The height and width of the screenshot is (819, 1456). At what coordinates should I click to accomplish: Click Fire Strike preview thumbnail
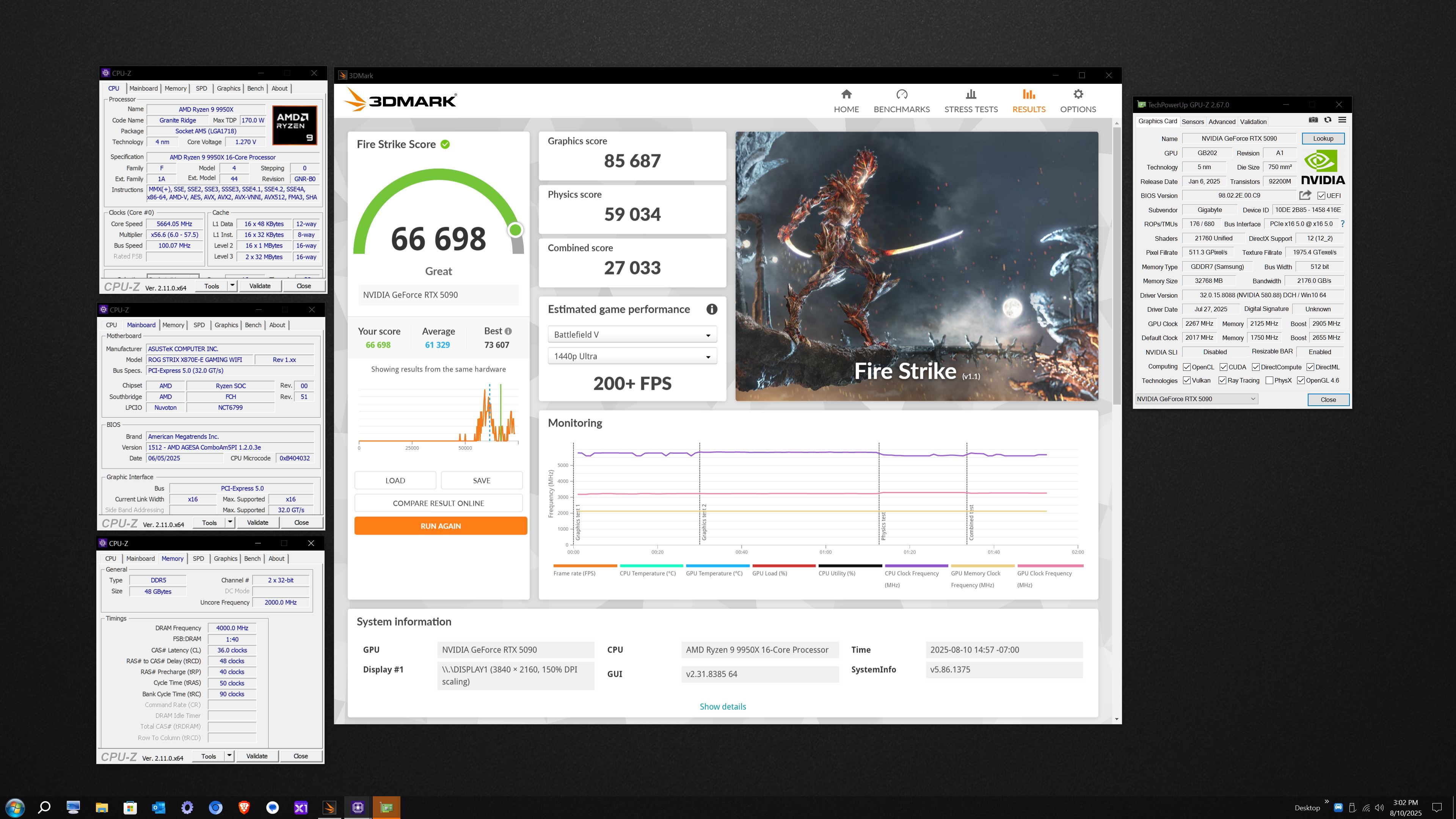(916, 266)
